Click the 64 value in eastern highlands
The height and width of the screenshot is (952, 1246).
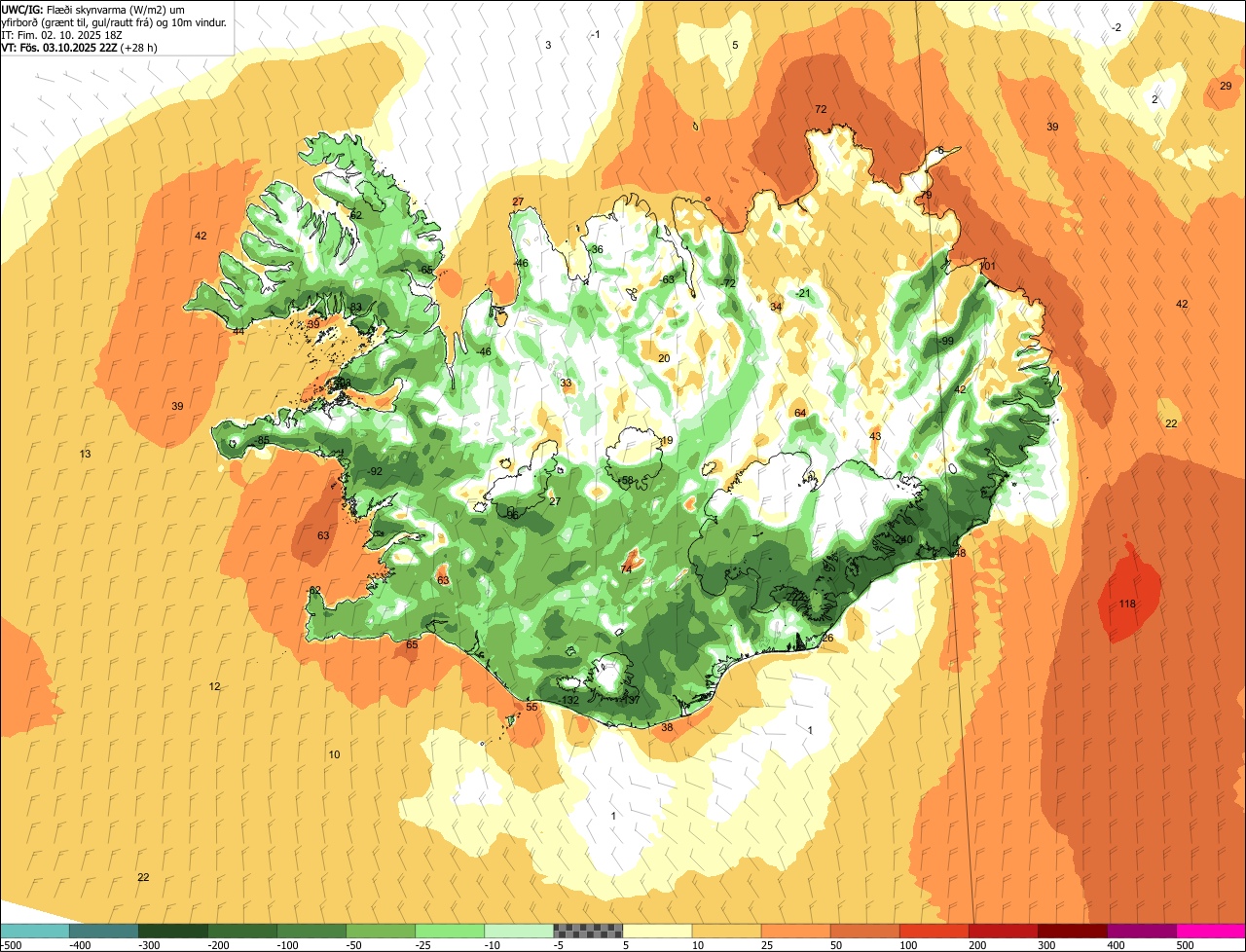coord(800,413)
